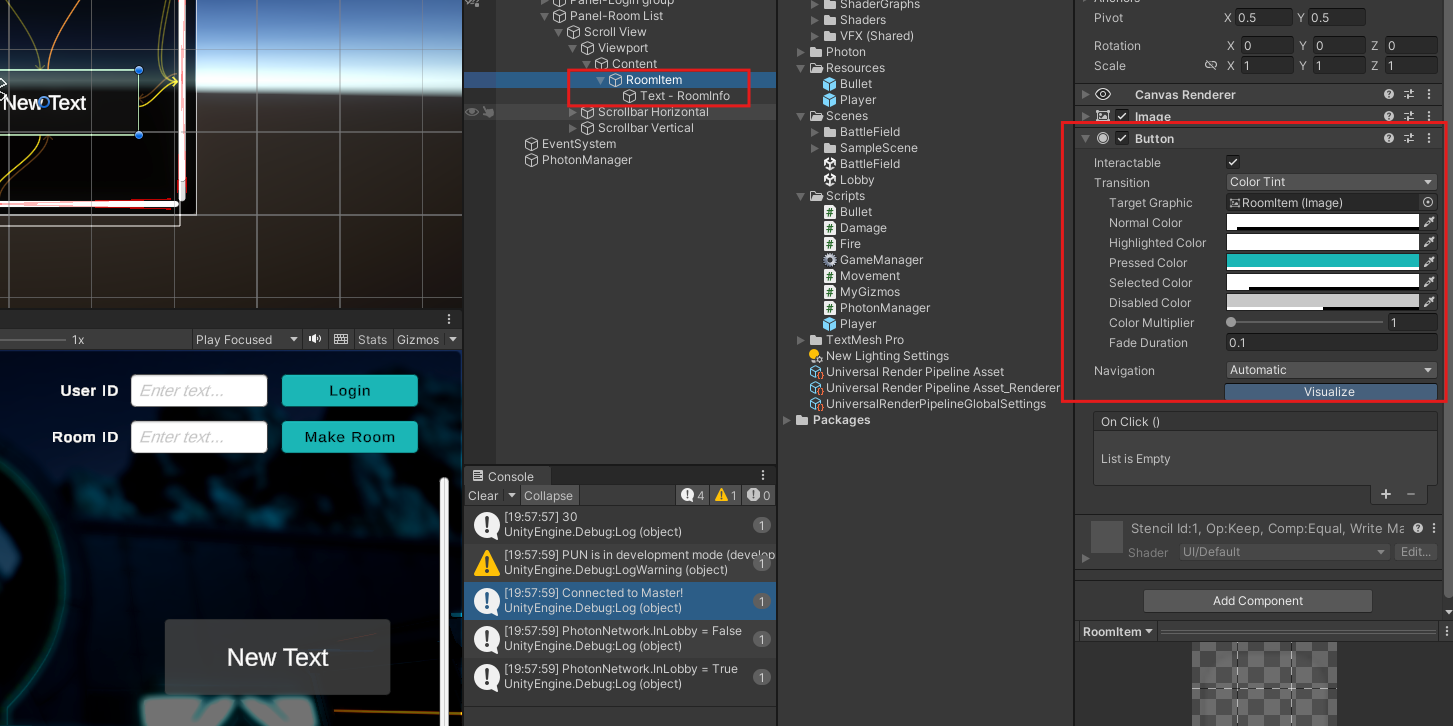The width and height of the screenshot is (1453, 726).
Task: Click the Pressed Color eyedropper icon
Action: coord(1429,263)
